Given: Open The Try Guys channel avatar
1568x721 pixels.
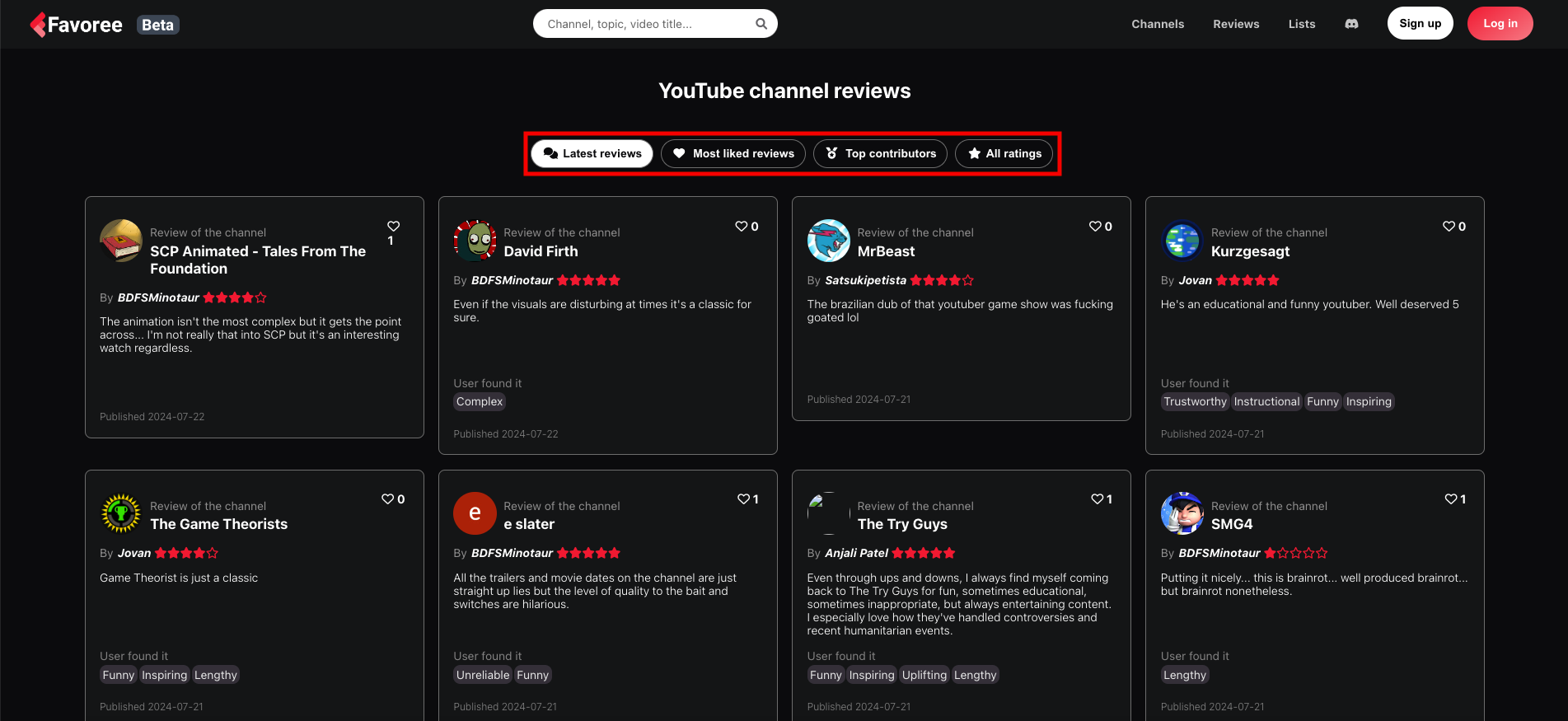Looking at the screenshot, I should point(828,513).
